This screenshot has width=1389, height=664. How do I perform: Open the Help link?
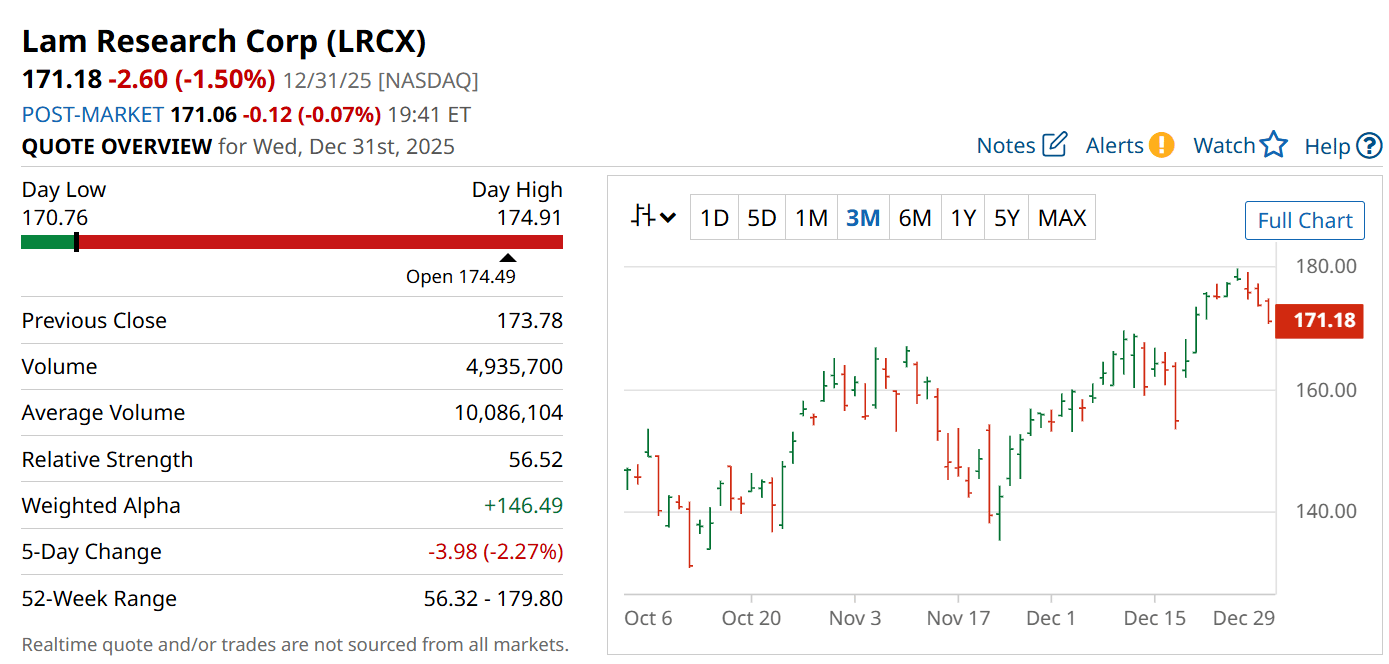(1328, 146)
